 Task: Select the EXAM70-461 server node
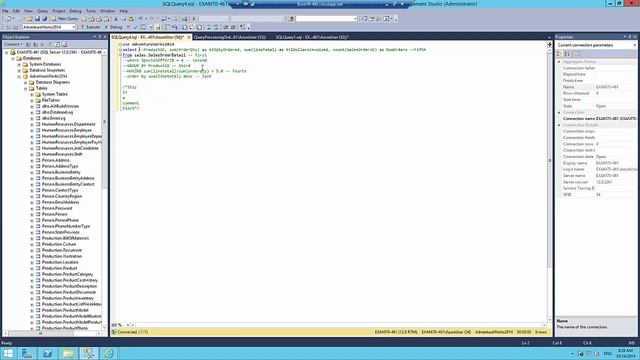[59, 52]
